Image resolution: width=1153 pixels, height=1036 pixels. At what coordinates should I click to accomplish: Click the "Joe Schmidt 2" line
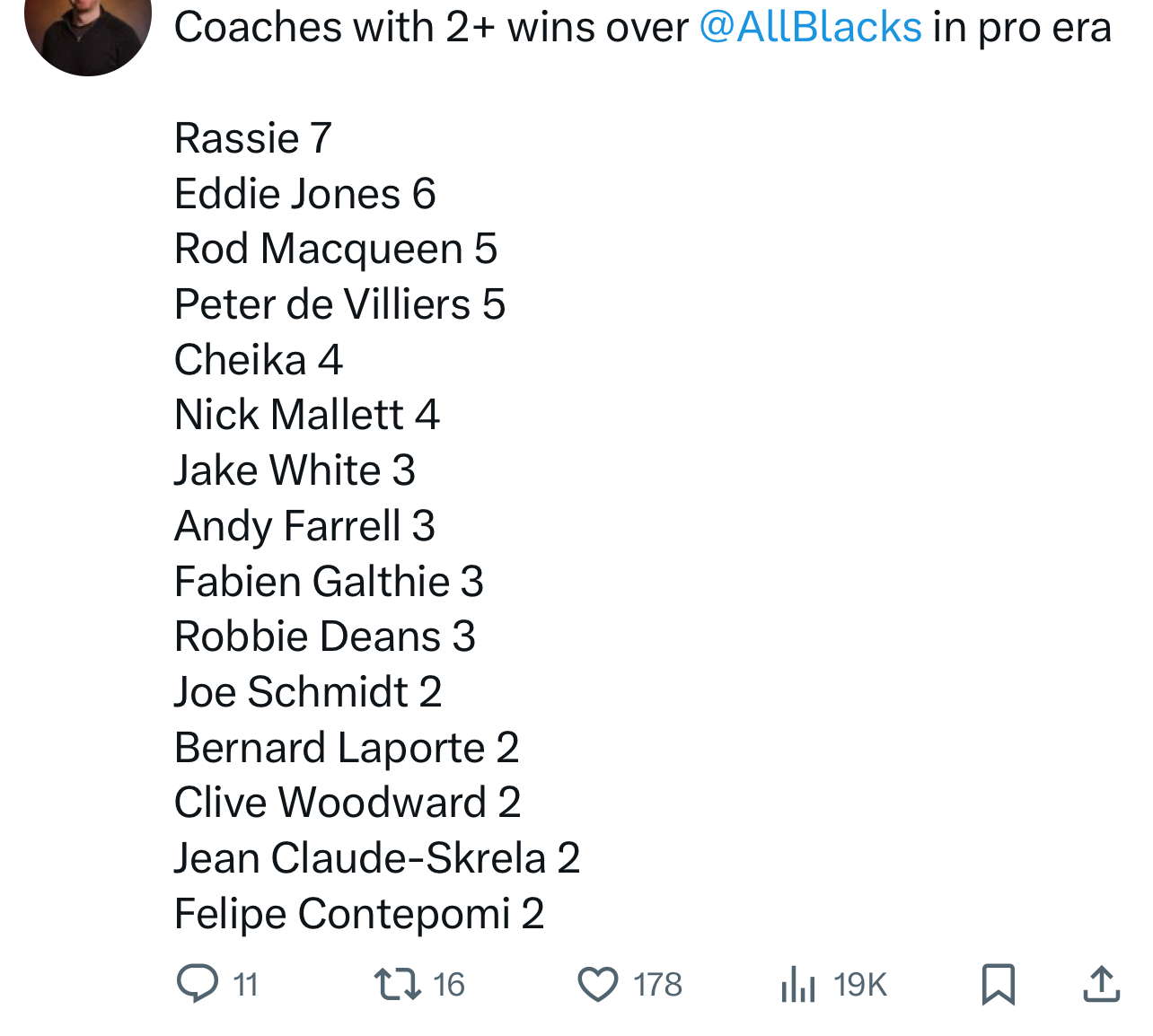[308, 692]
